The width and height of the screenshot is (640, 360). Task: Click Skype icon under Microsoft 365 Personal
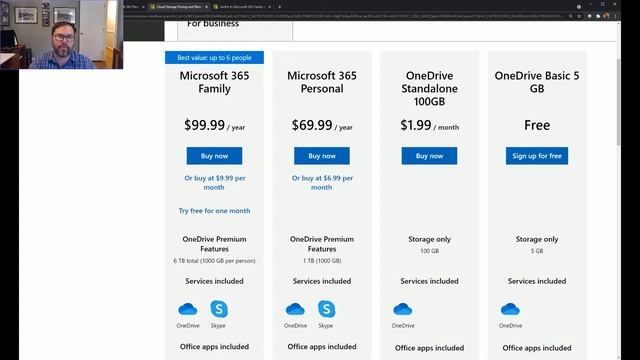click(326, 309)
